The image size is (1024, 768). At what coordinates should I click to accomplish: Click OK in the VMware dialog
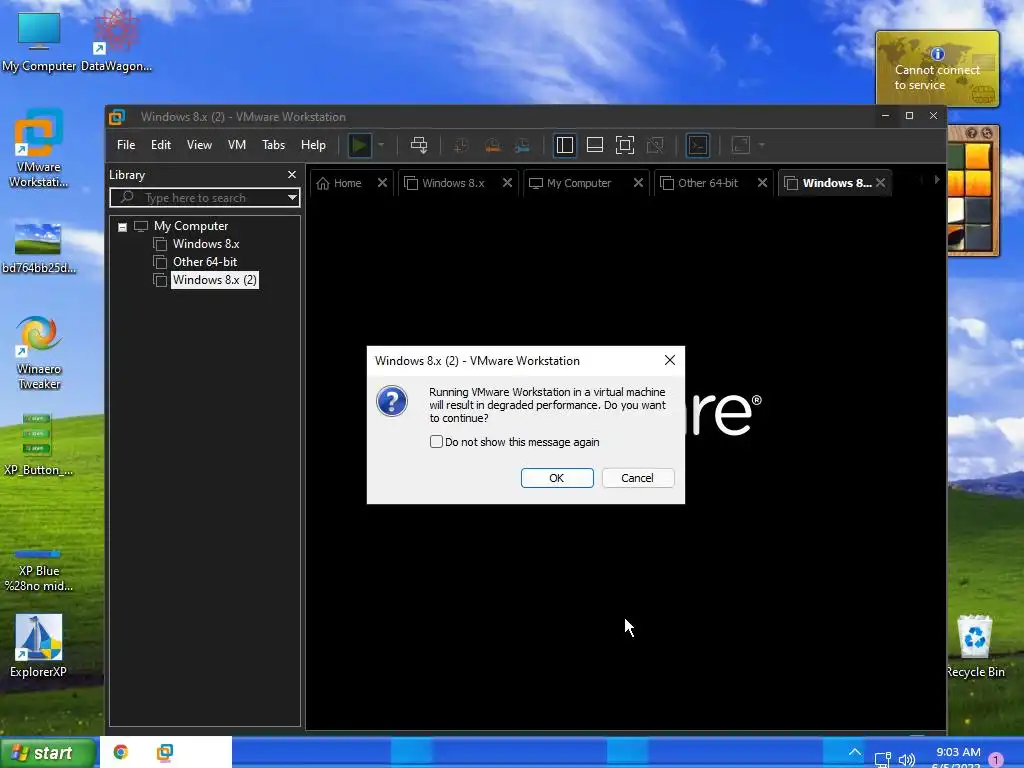(557, 478)
